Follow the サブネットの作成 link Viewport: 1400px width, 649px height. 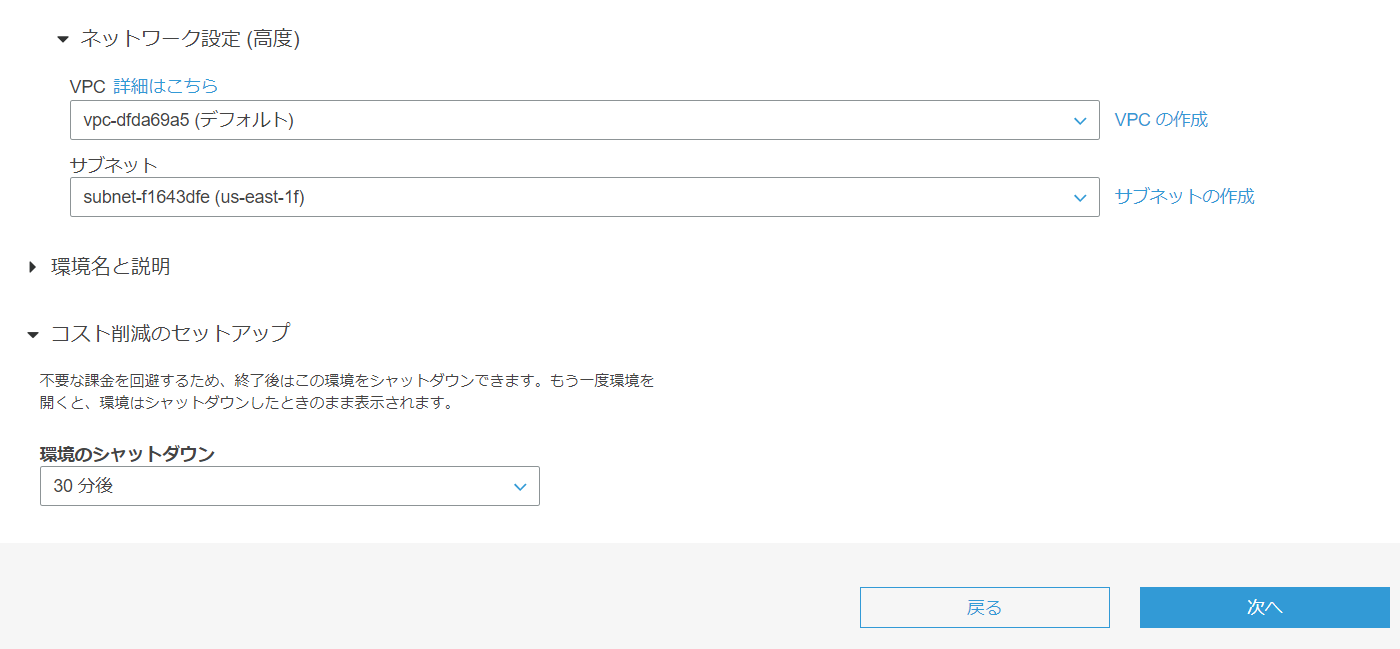(1184, 197)
